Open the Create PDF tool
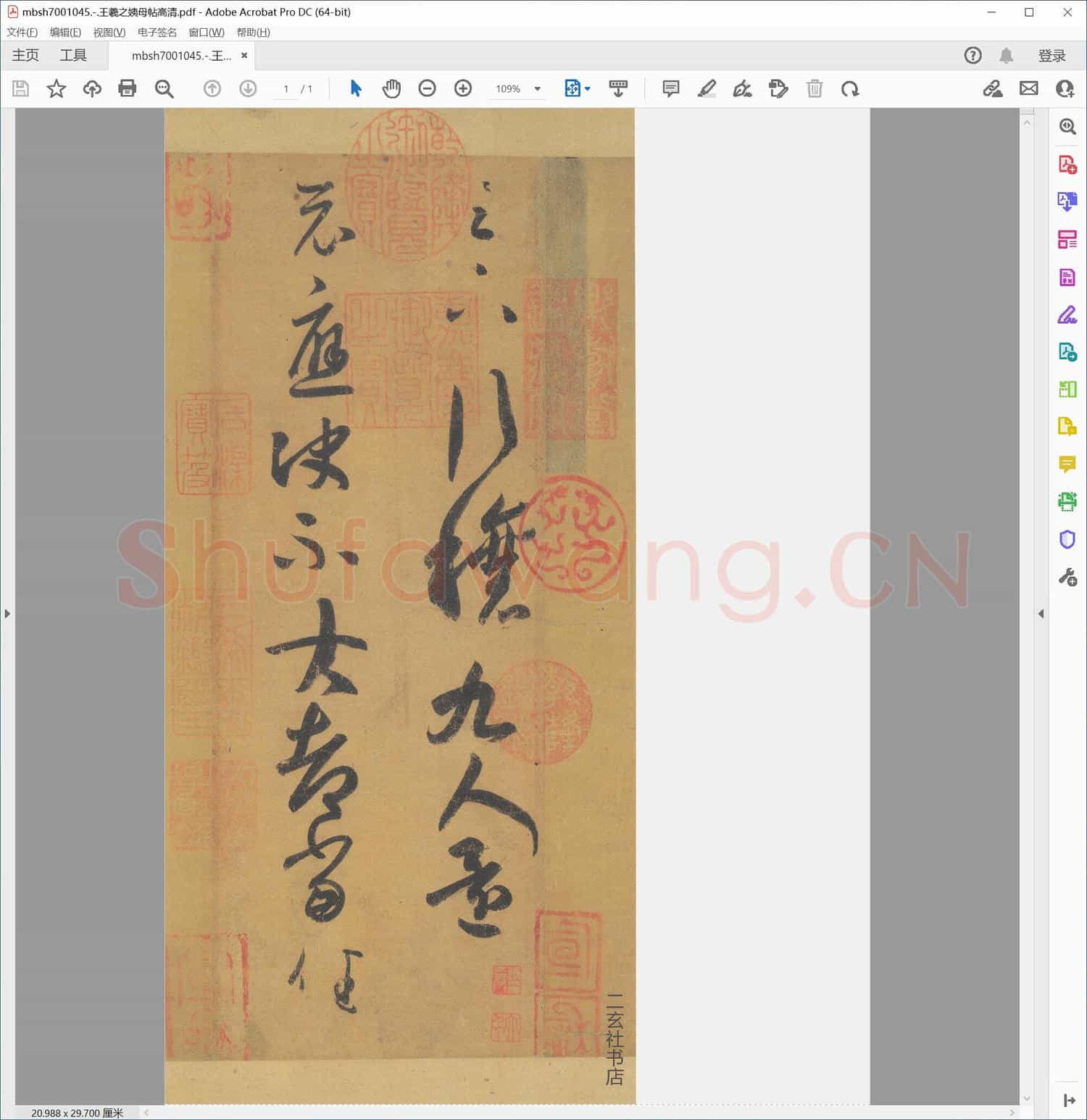 1067,164
